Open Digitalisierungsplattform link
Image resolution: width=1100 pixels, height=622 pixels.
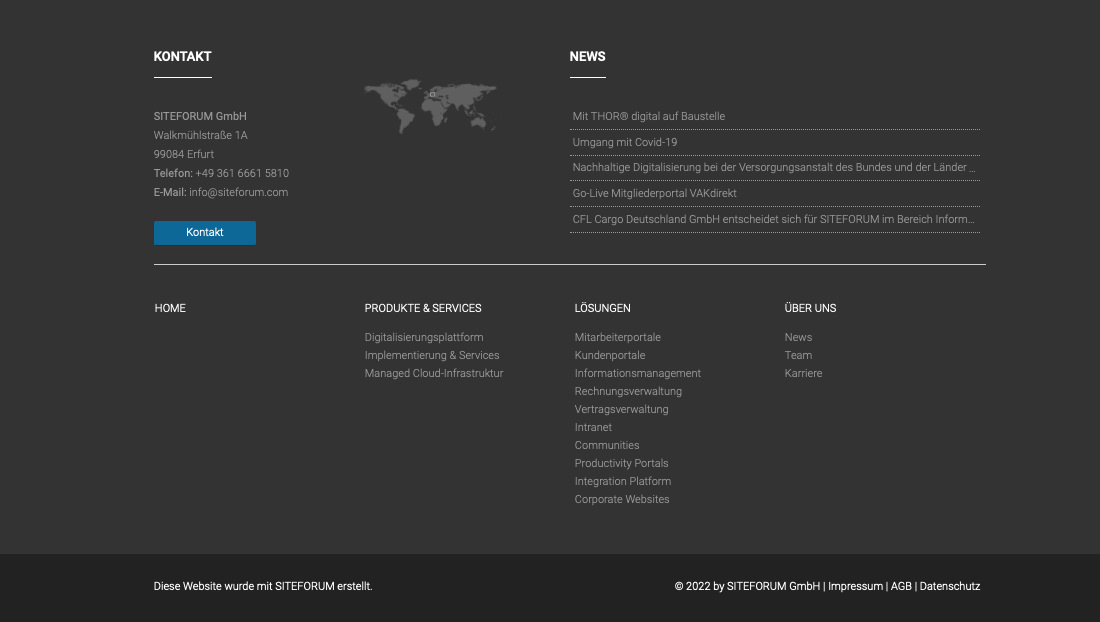[424, 337]
